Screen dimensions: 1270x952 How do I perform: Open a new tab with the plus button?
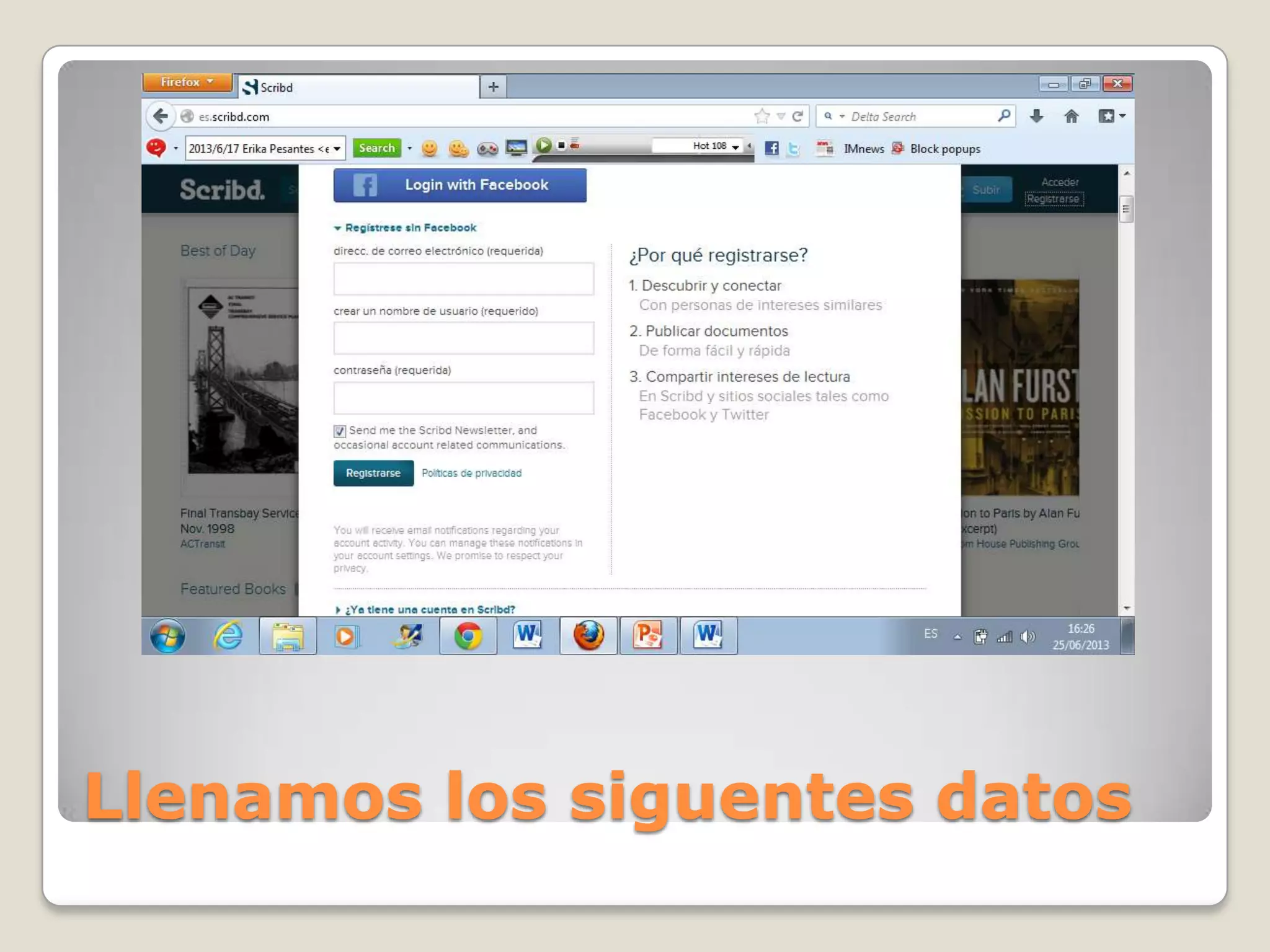click(494, 87)
